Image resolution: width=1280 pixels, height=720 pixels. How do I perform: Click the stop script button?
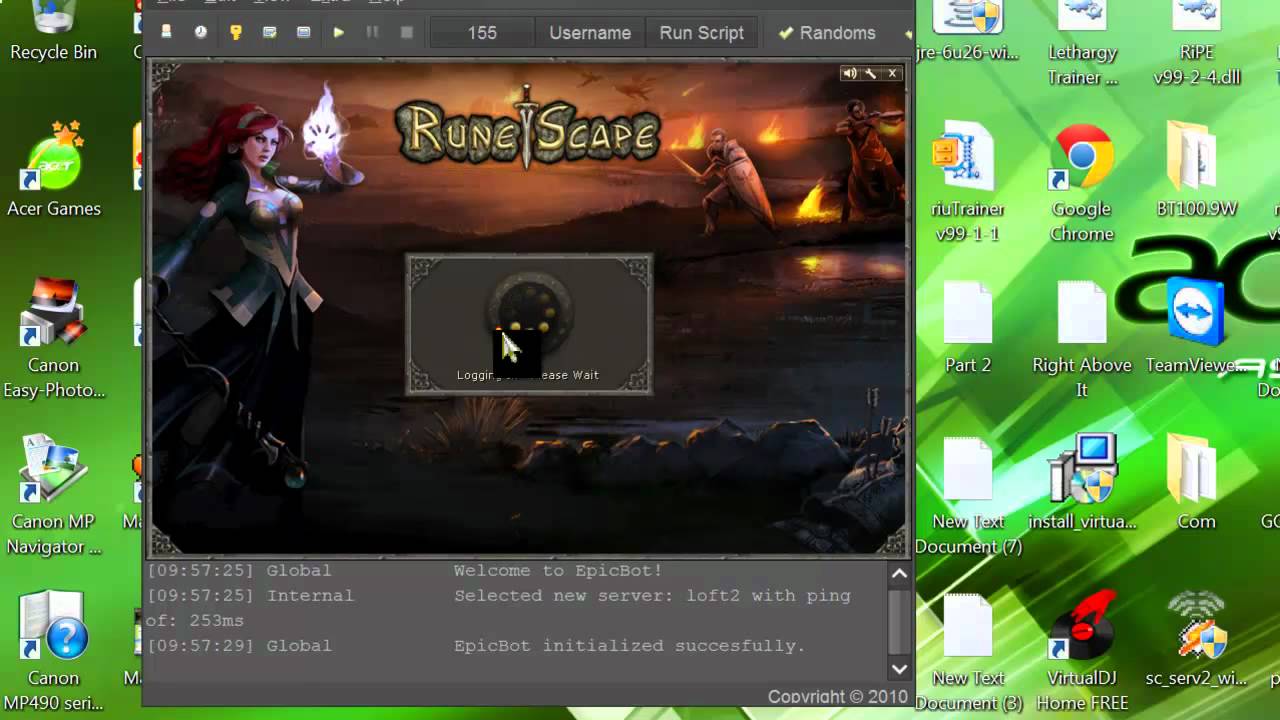407,32
